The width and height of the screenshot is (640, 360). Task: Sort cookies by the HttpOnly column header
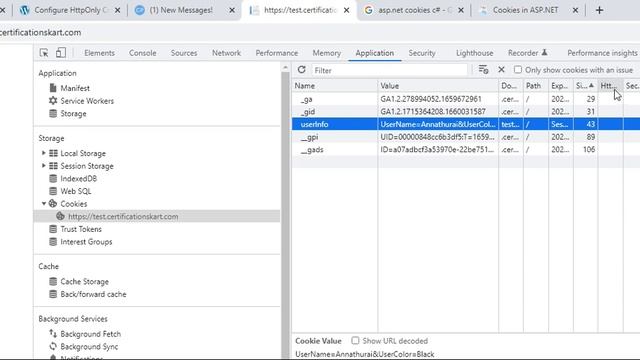point(611,86)
